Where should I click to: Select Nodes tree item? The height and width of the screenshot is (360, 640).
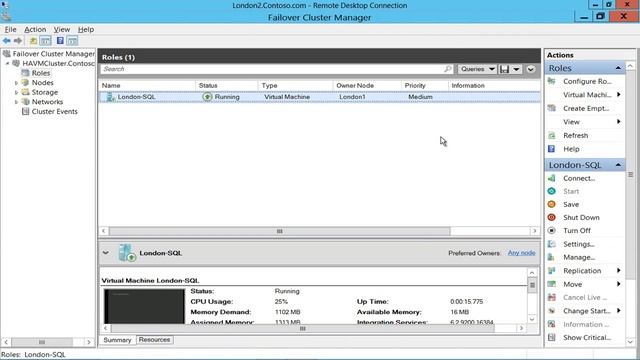(42, 82)
